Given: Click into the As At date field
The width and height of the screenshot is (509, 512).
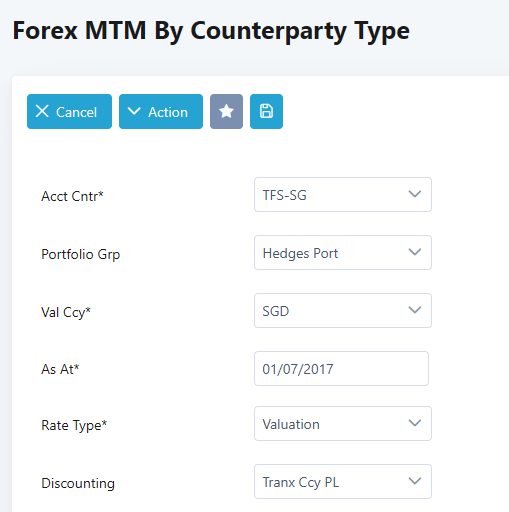Looking at the screenshot, I should [x=341, y=369].
